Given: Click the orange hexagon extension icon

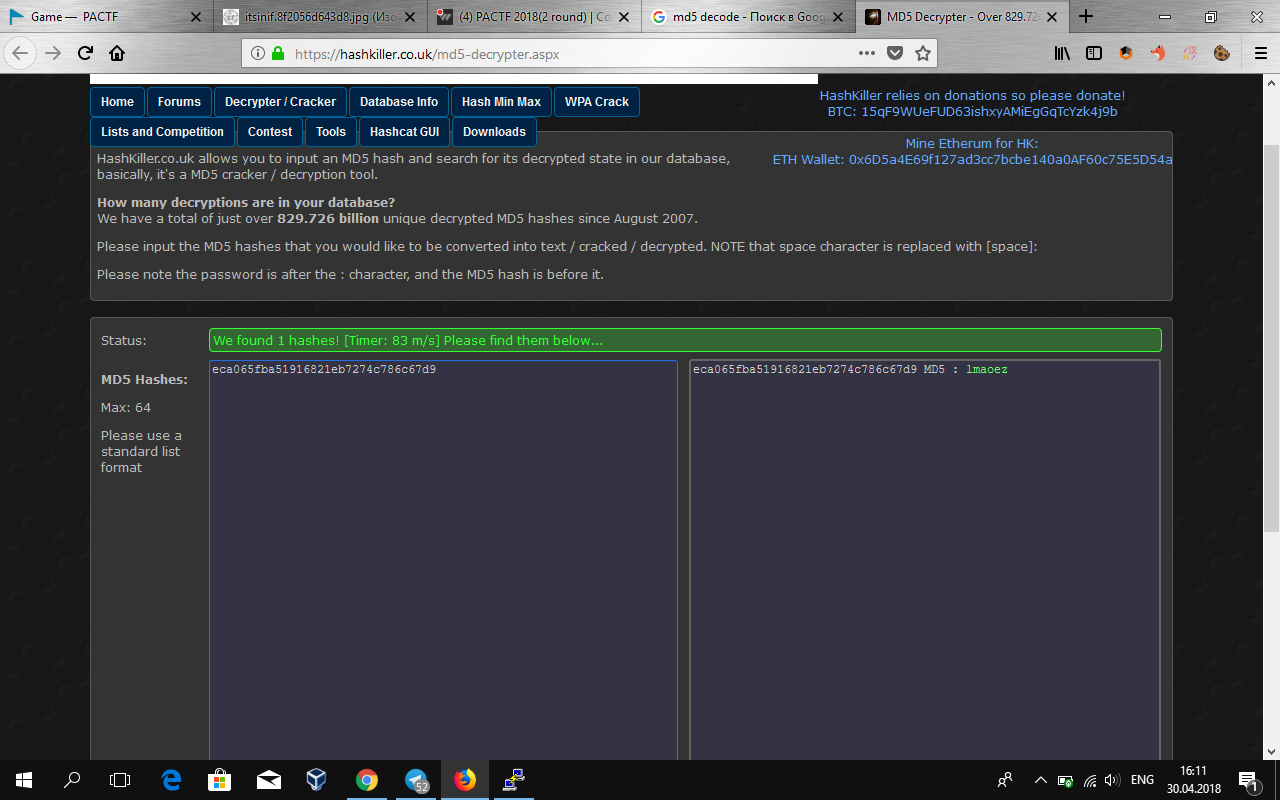Looking at the screenshot, I should (x=1126, y=53).
